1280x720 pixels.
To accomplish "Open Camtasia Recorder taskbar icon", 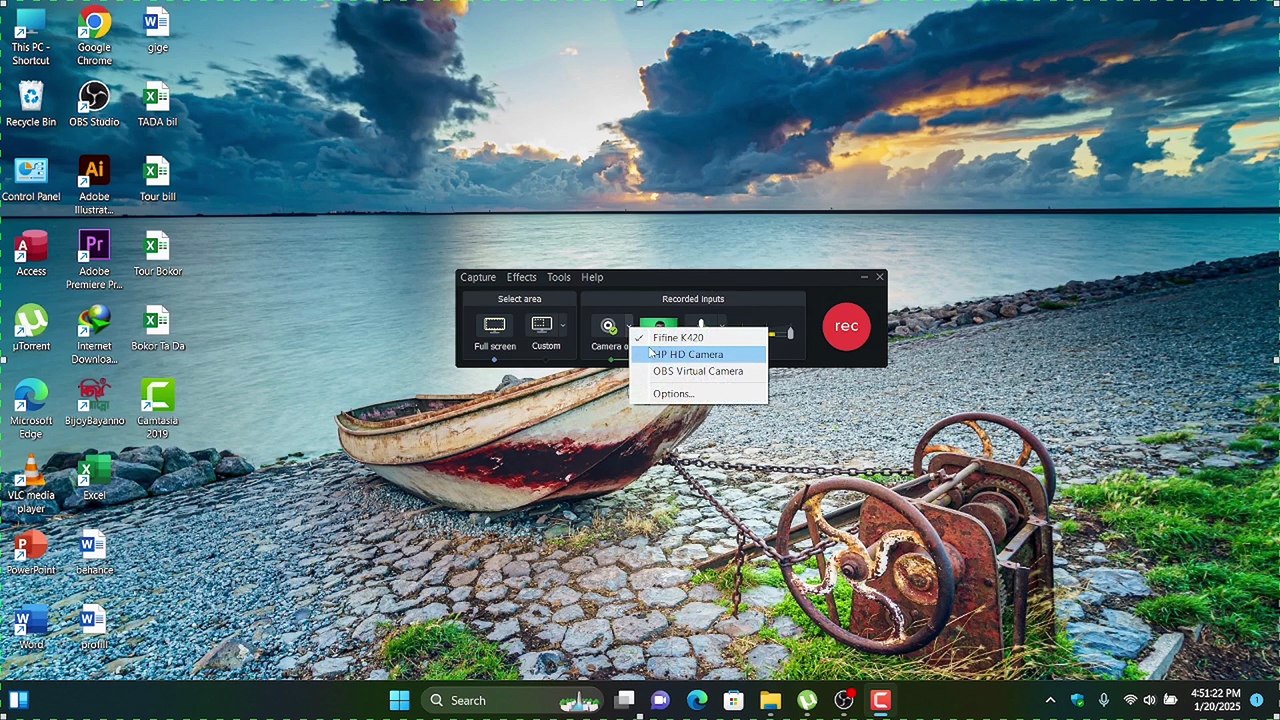I will click(880, 700).
